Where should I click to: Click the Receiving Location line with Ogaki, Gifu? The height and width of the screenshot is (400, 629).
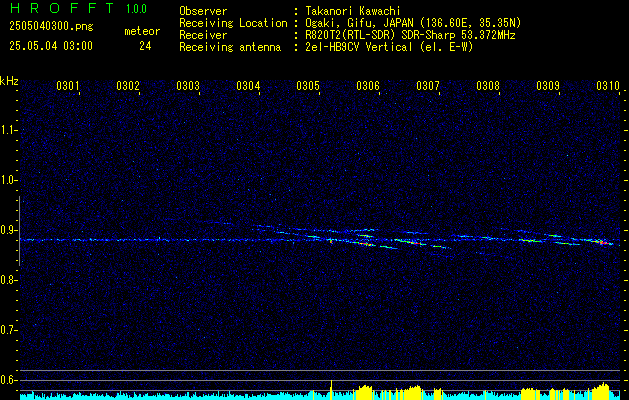350,23
